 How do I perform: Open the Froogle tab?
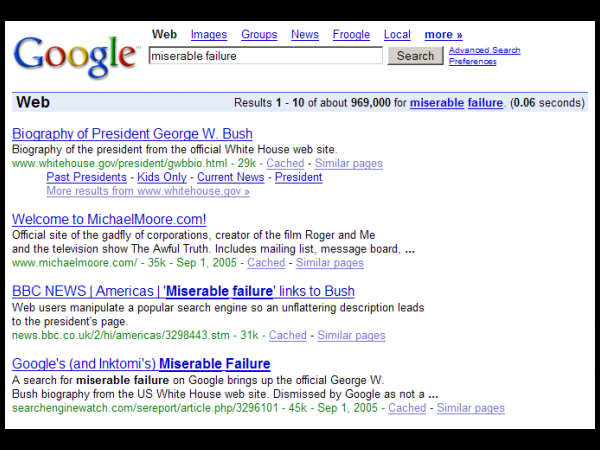point(351,35)
